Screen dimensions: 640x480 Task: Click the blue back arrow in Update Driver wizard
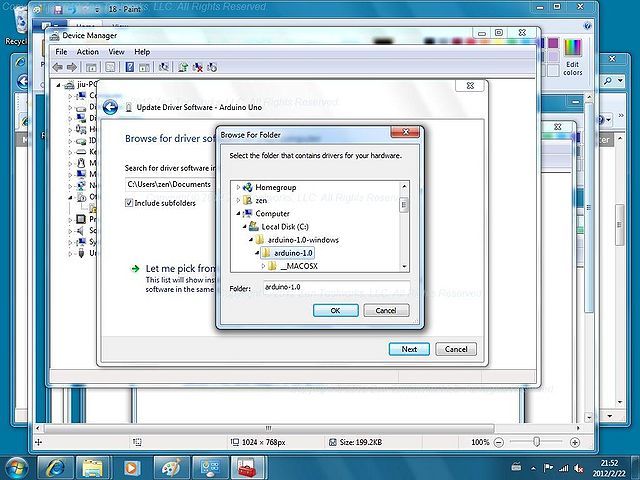(110, 107)
